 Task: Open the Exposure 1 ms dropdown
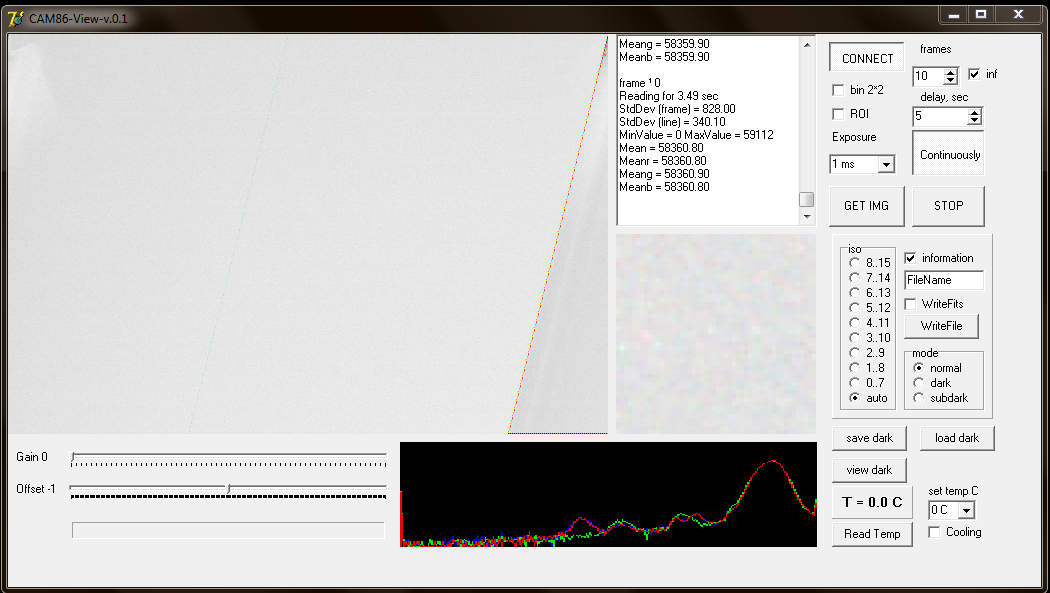coord(886,165)
